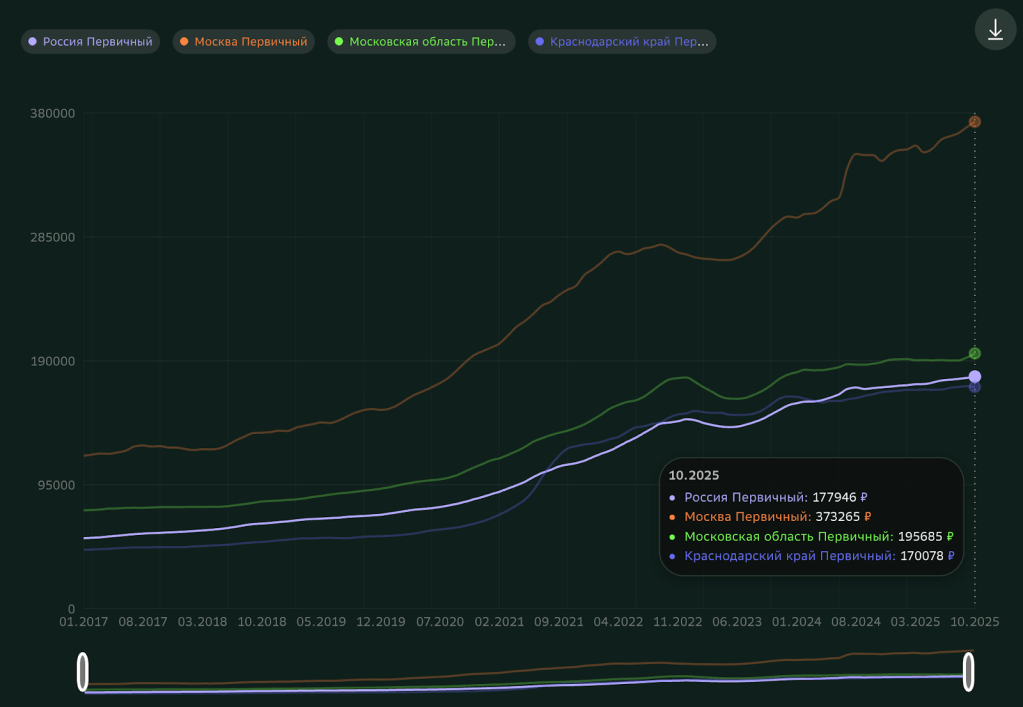
Task: Click the download chart icon
Action: [x=995, y=30]
